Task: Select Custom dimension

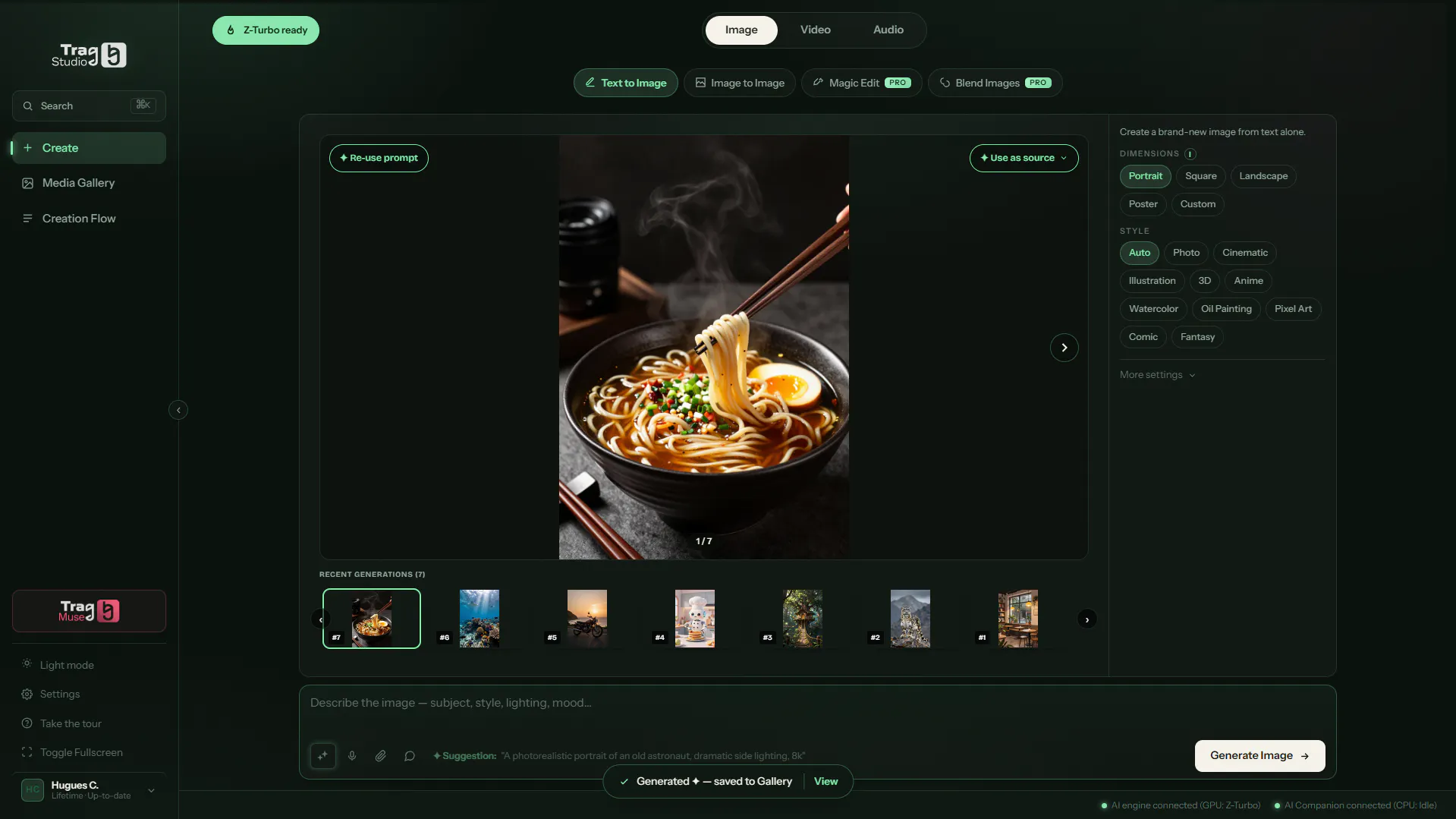Action: point(1198,204)
